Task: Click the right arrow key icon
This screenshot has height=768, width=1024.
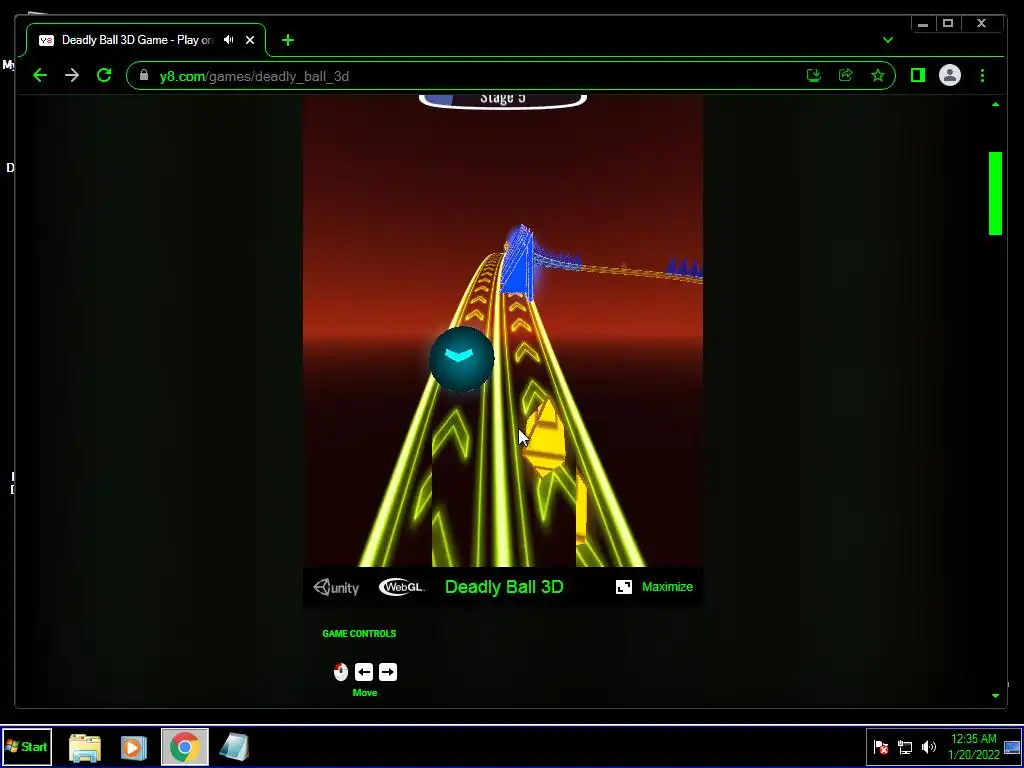Action: point(388,672)
